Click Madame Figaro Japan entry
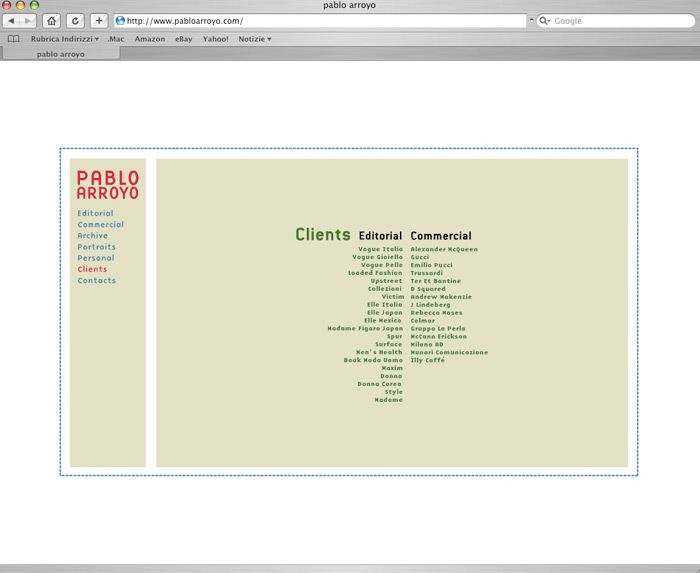Image resolution: width=700 pixels, height=573 pixels. 365,328
